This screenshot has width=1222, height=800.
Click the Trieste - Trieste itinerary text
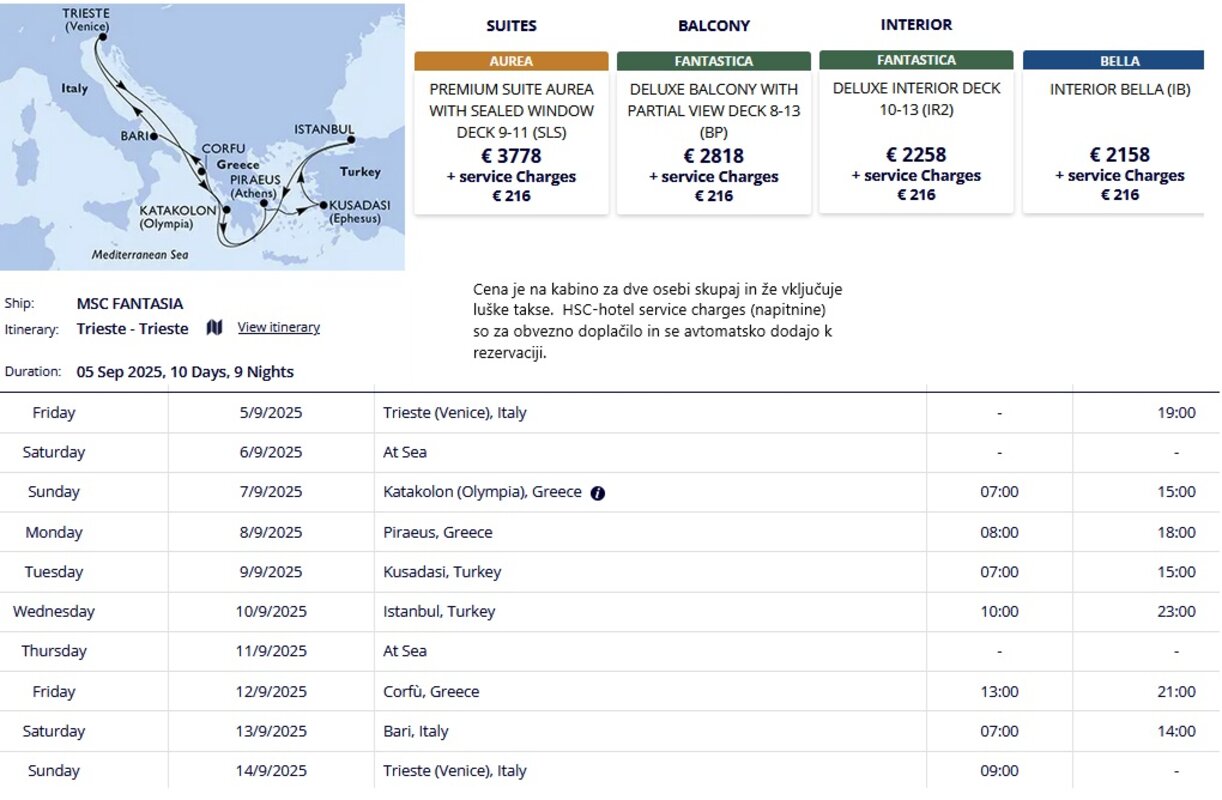tap(132, 329)
